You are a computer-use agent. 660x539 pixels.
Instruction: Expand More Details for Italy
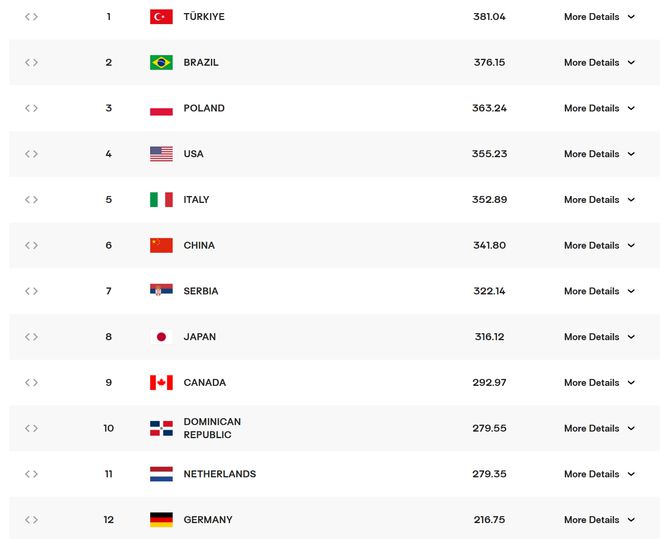(599, 200)
